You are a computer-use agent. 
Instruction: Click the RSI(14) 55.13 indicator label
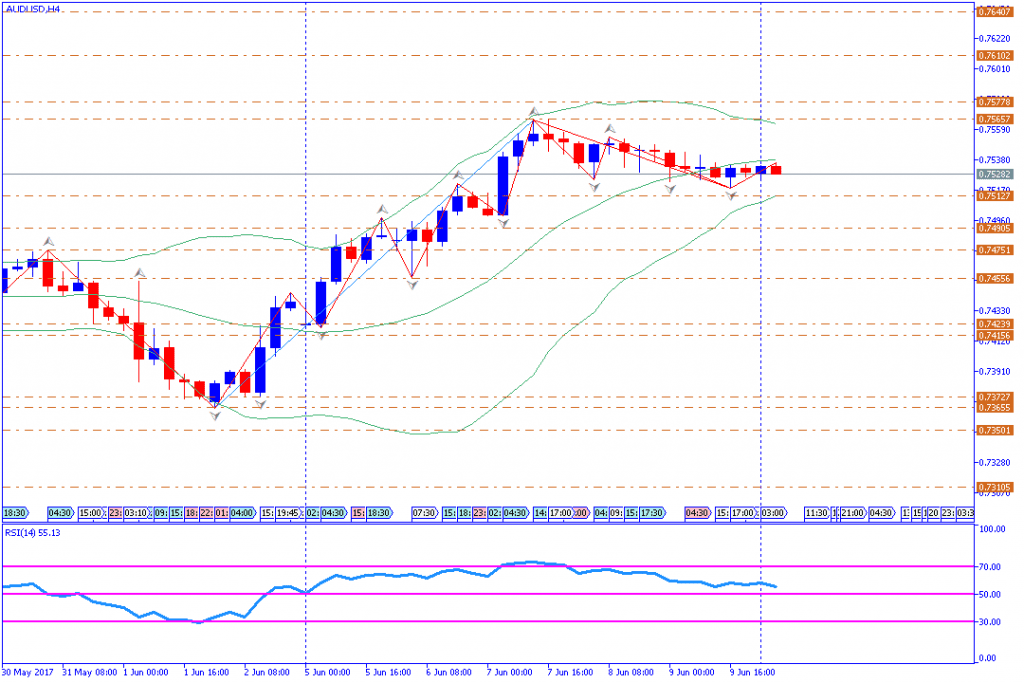tap(33, 533)
